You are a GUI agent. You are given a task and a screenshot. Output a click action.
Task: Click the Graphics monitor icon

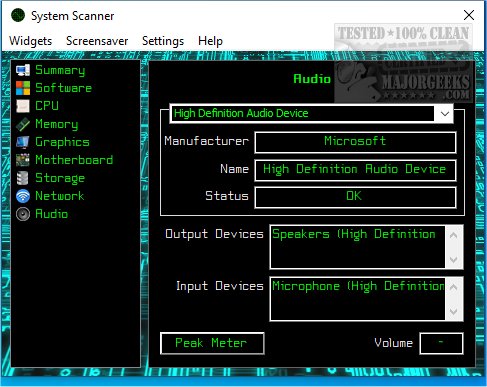23,142
